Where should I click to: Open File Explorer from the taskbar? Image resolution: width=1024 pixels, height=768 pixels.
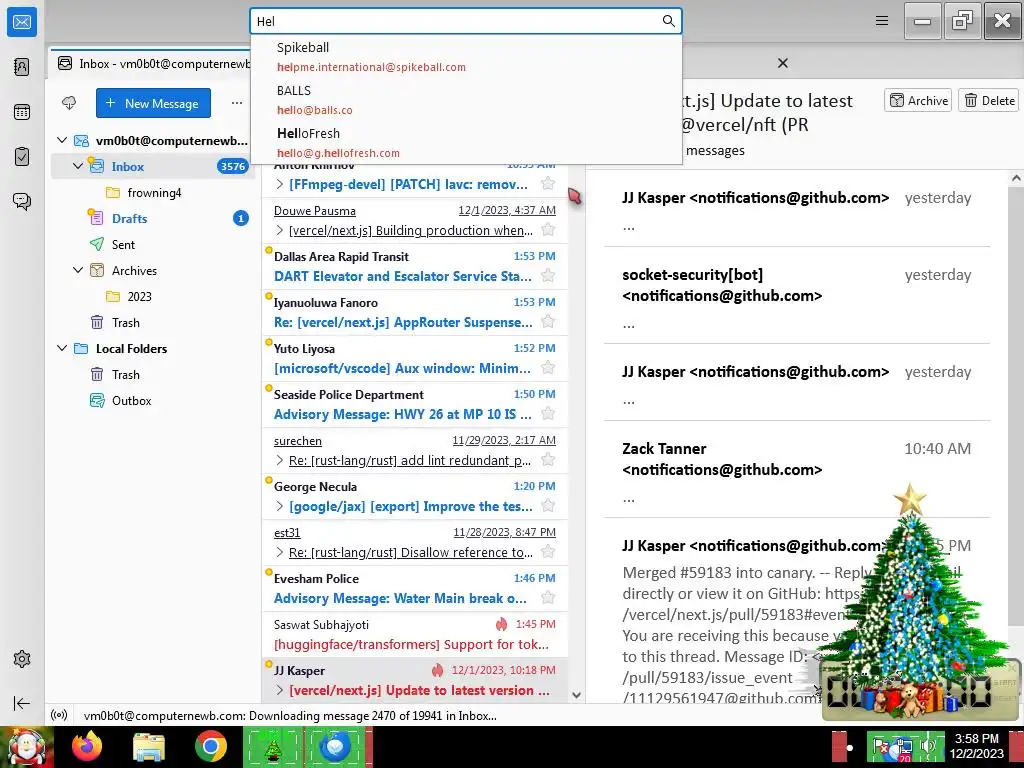(x=149, y=746)
